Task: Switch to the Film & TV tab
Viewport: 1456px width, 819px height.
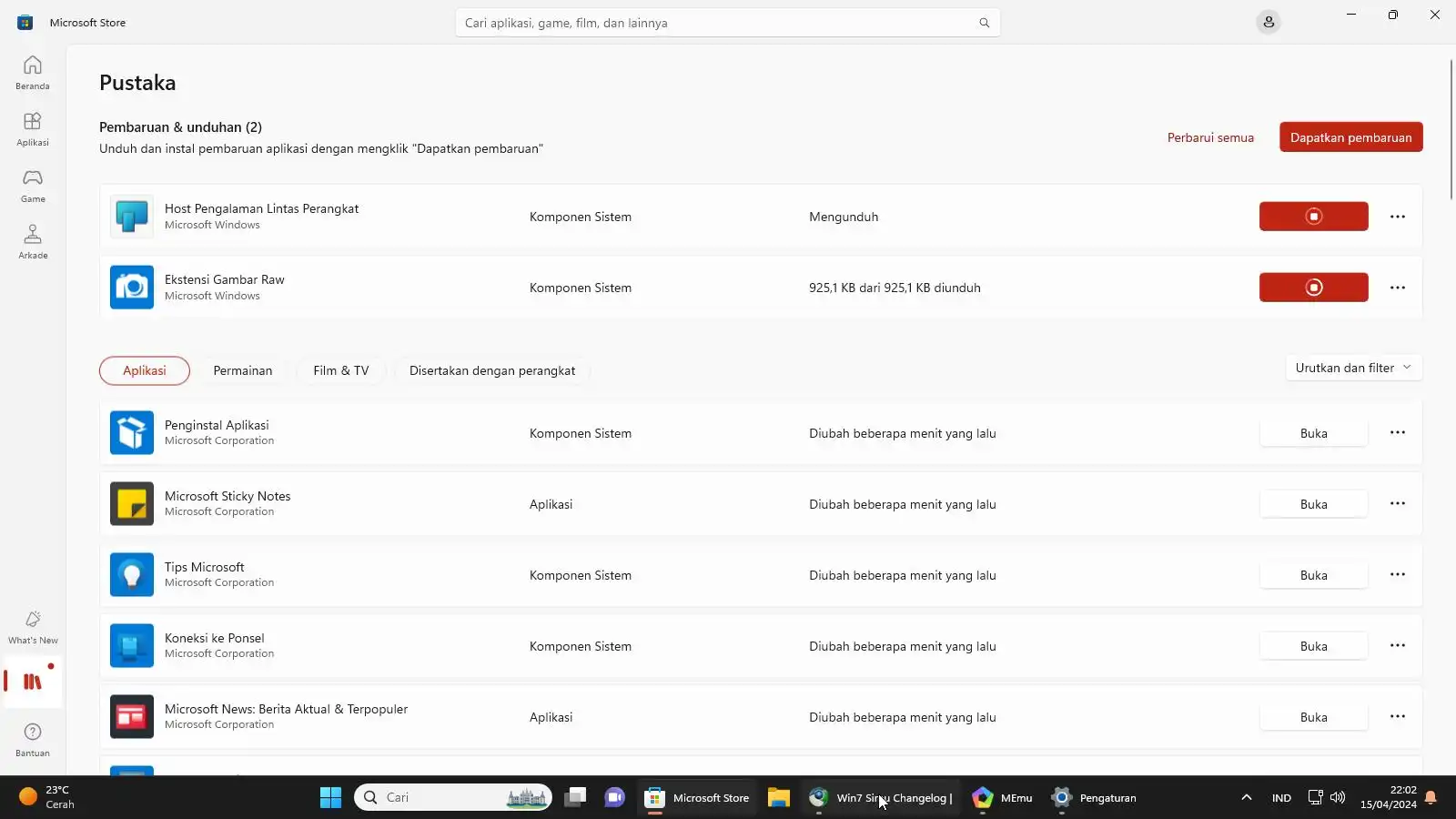Action: (341, 370)
